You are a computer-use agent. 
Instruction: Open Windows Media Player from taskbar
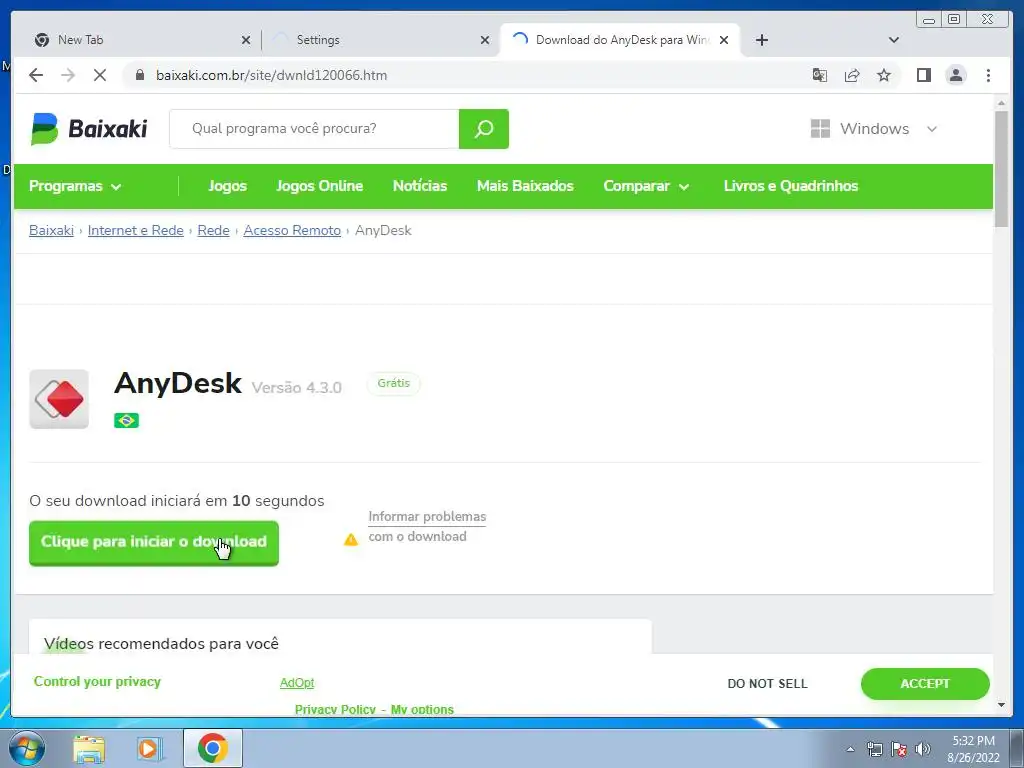[150, 749]
